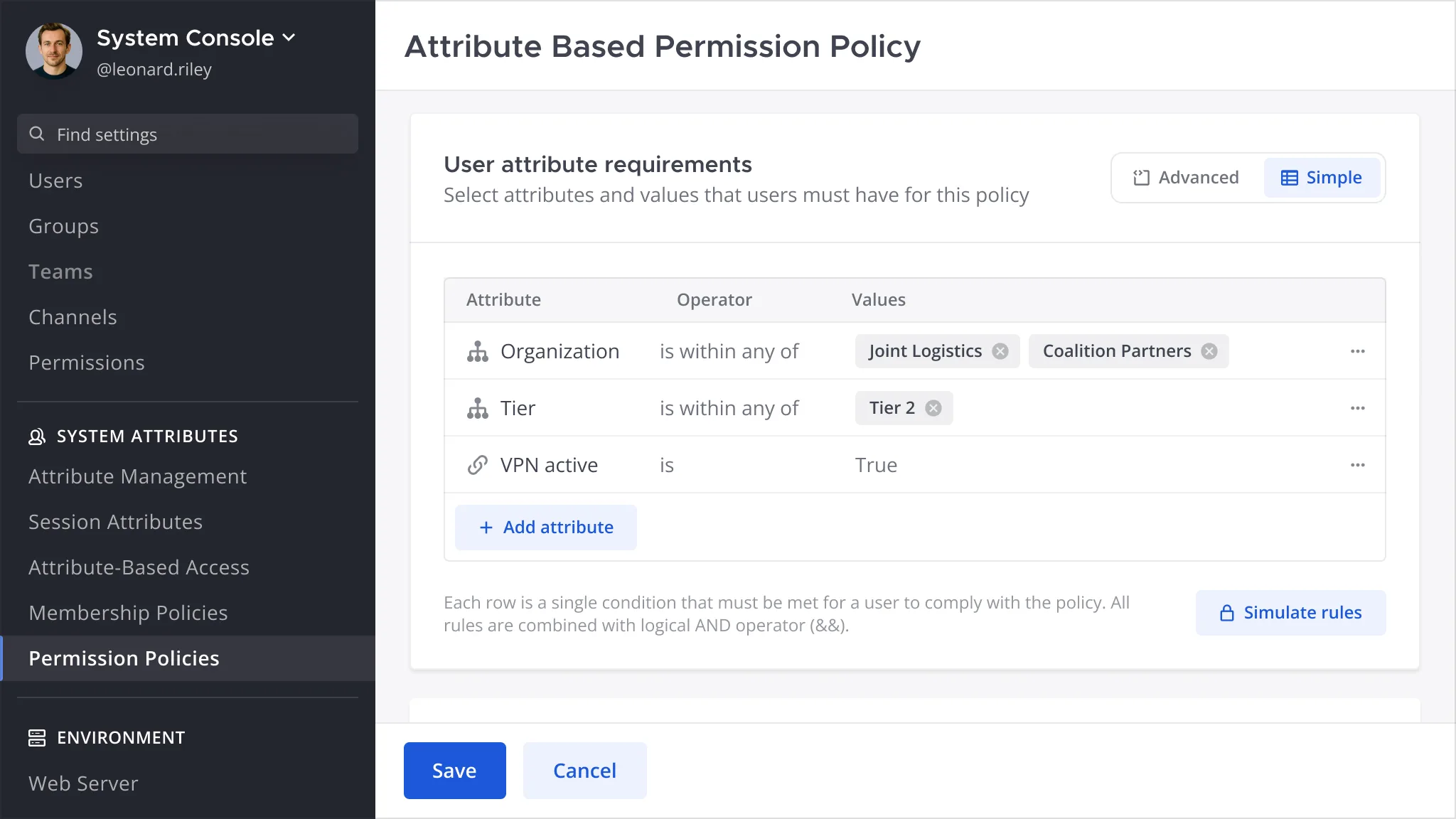The width and height of the screenshot is (1456, 819).
Task: Open more options for Tier row
Action: point(1358,408)
